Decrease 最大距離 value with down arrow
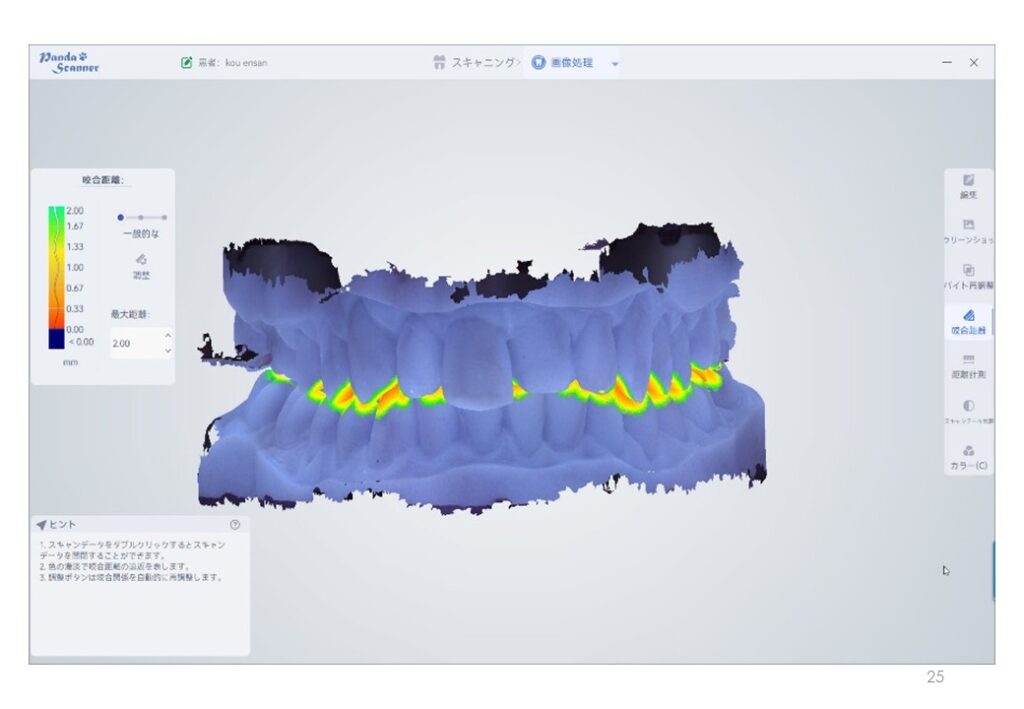The width and height of the screenshot is (1024, 709). pyautogui.click(x=167, y=350)
